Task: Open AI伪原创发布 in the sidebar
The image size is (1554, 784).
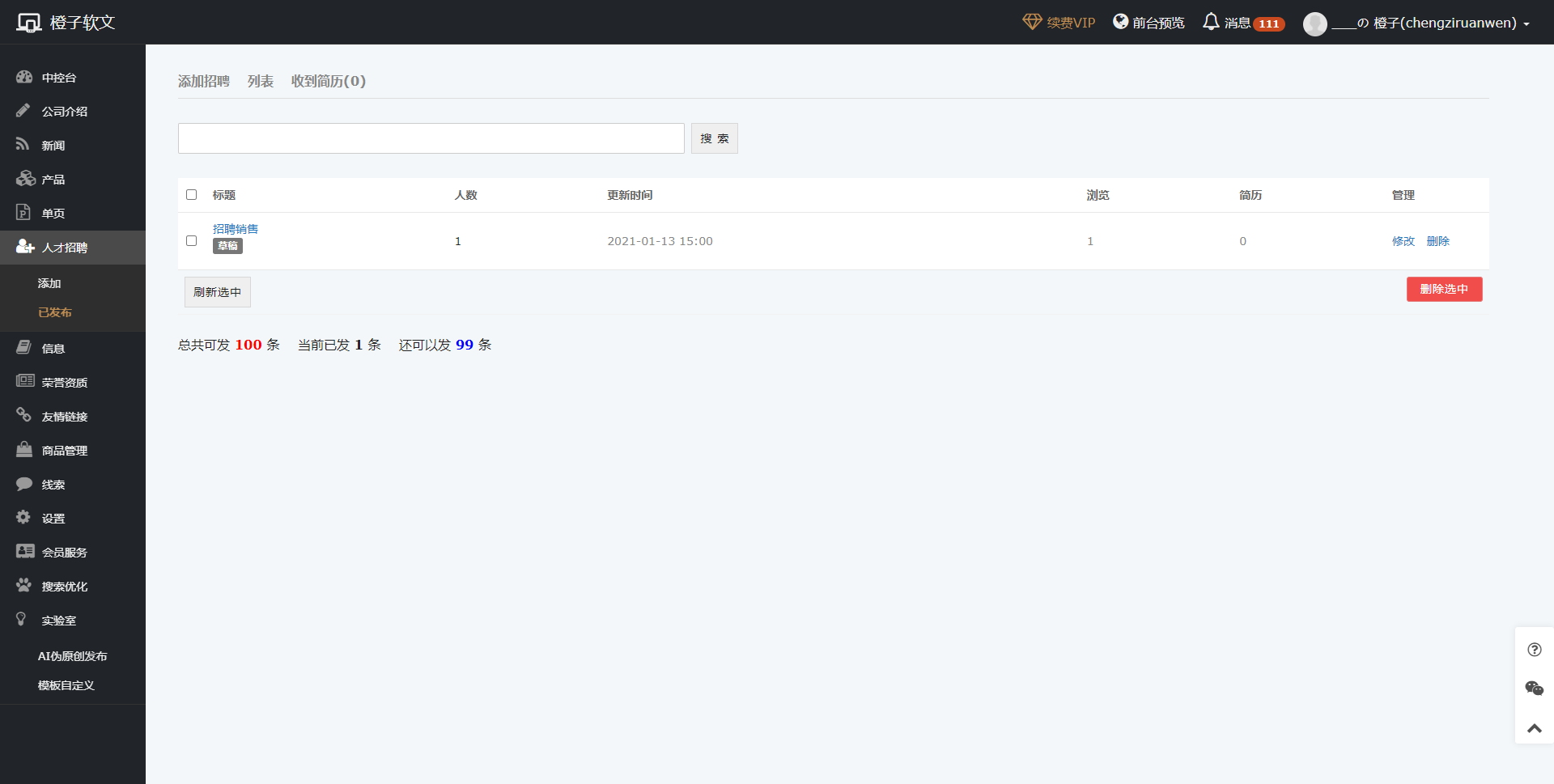Action: [72, 656]
